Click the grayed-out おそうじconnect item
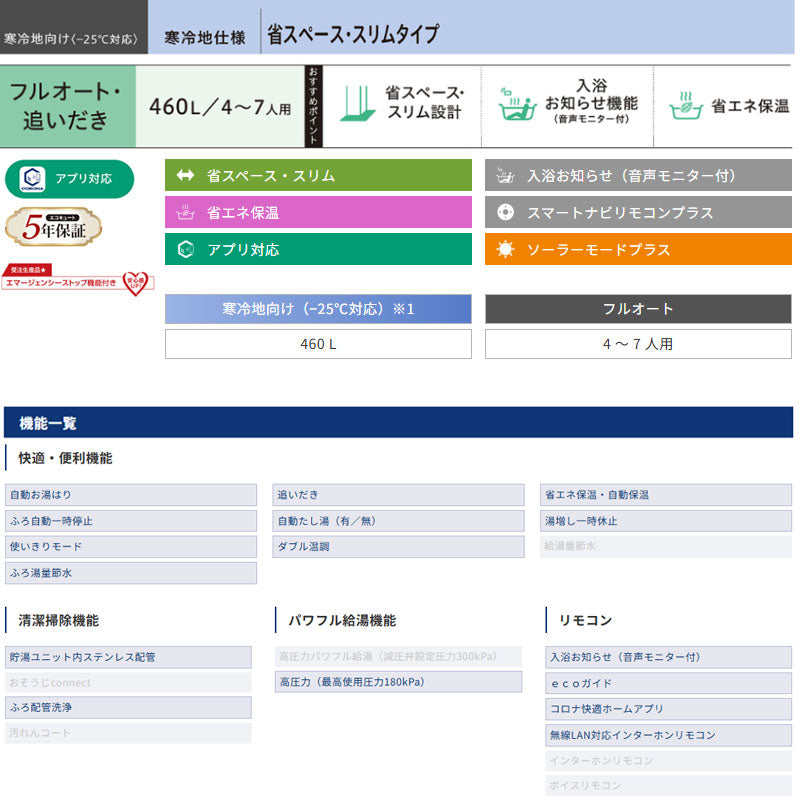The image size is (800, 800). click(128, 683)
